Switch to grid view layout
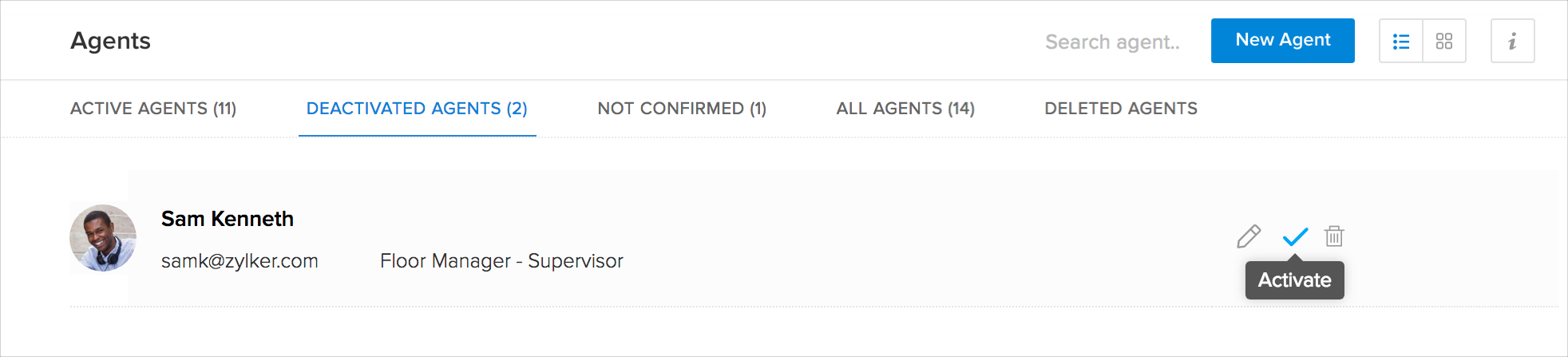This screenshot has height=357, width=1568. 1444,42
